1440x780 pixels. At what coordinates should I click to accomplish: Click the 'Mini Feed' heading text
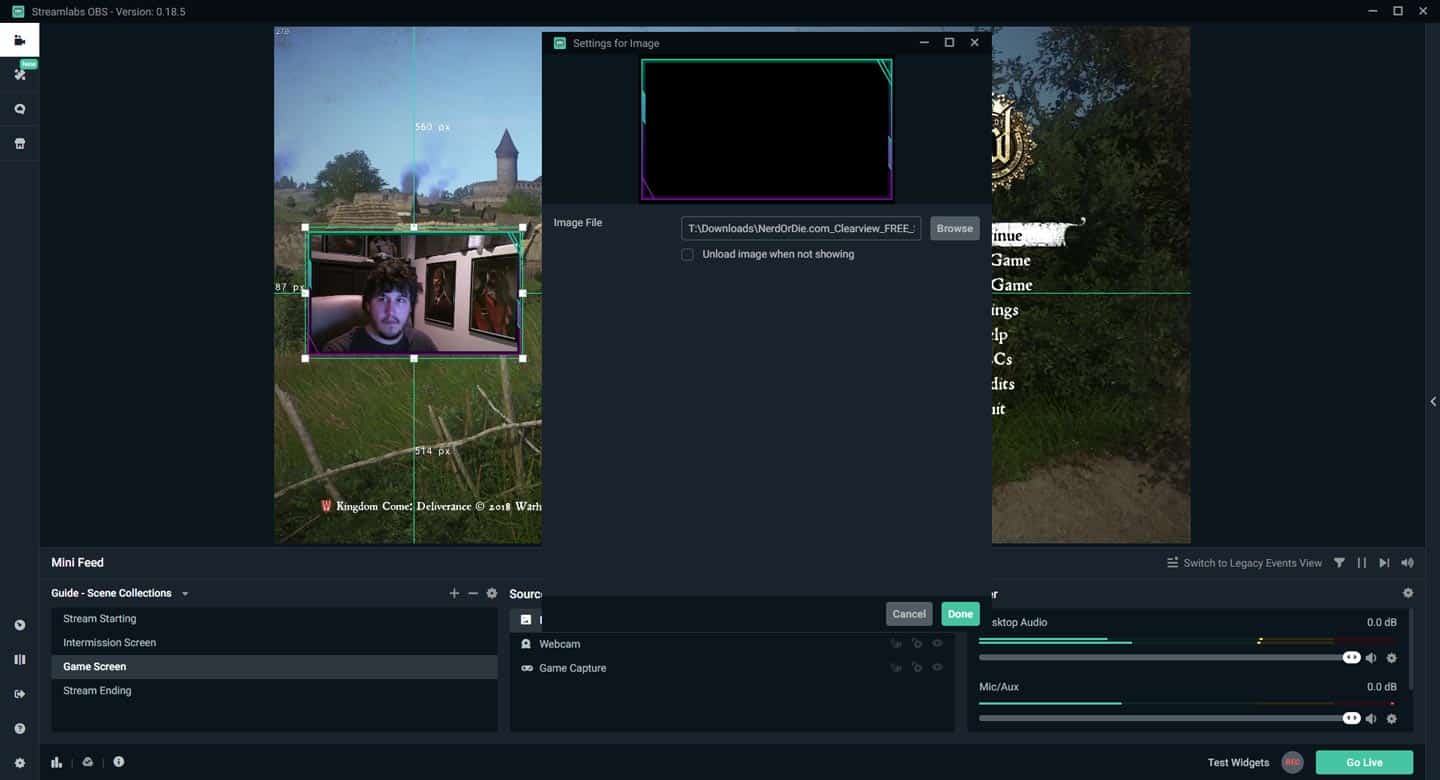[77, 563]
